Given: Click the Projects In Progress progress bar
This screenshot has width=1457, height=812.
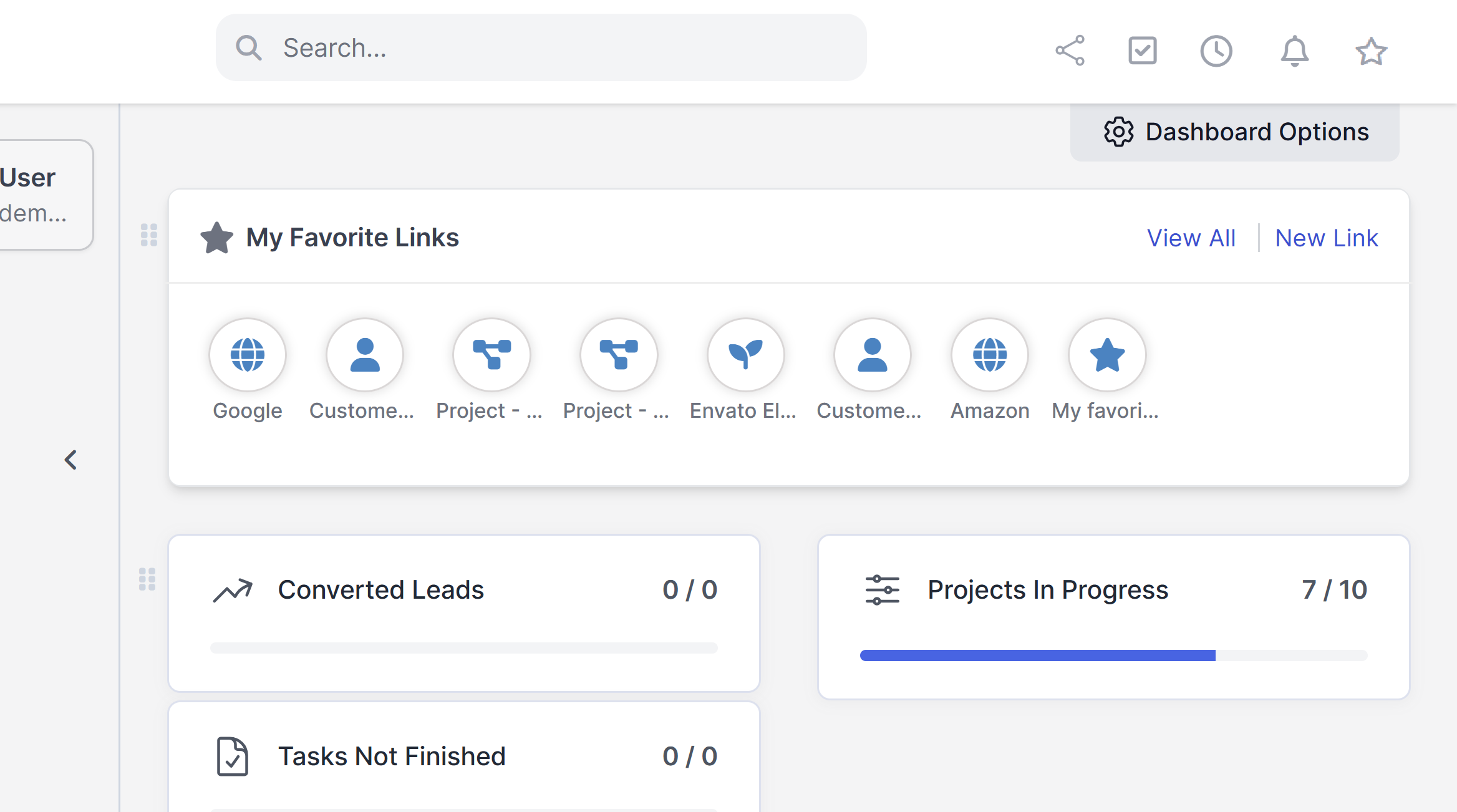Looking at the screenshot, I should 1113,655.
